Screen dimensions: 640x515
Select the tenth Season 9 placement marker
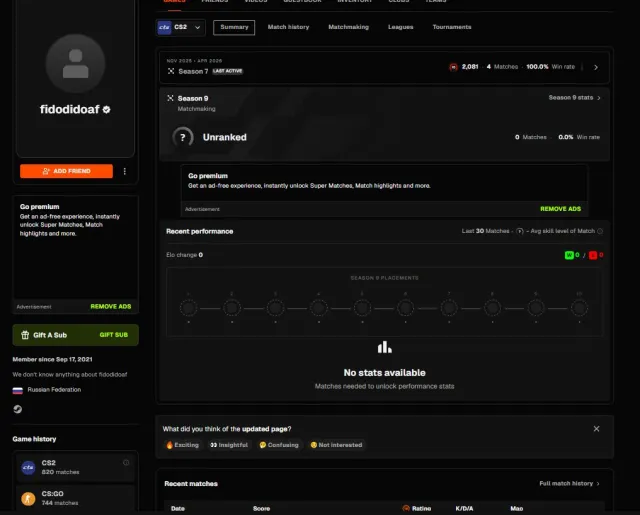[579, 308]
